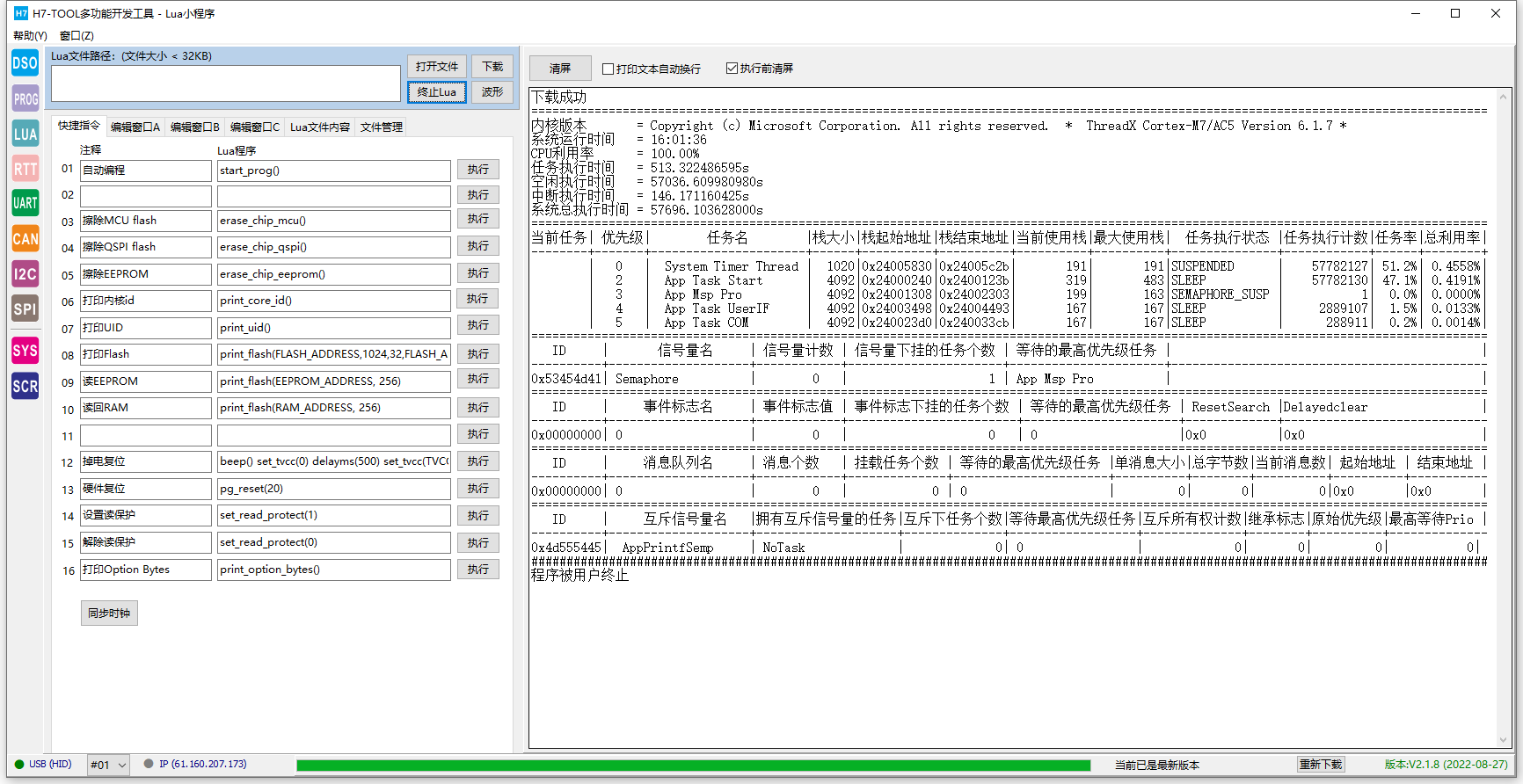Viewport: 1523px width, 784px height.
Task: Click the H7-TOOL app title icon
Action: coord(21,13)
